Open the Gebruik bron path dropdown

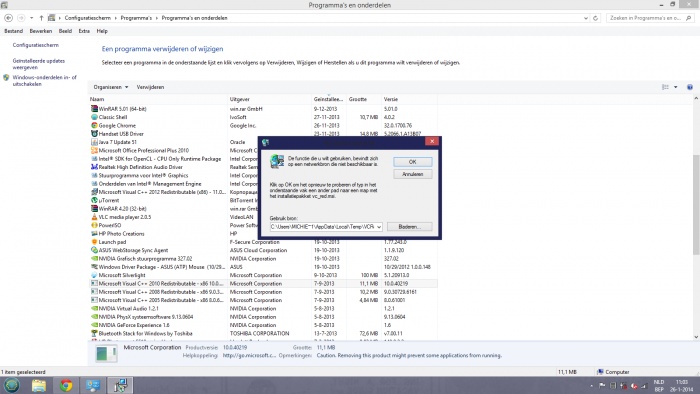pos(379,227)
